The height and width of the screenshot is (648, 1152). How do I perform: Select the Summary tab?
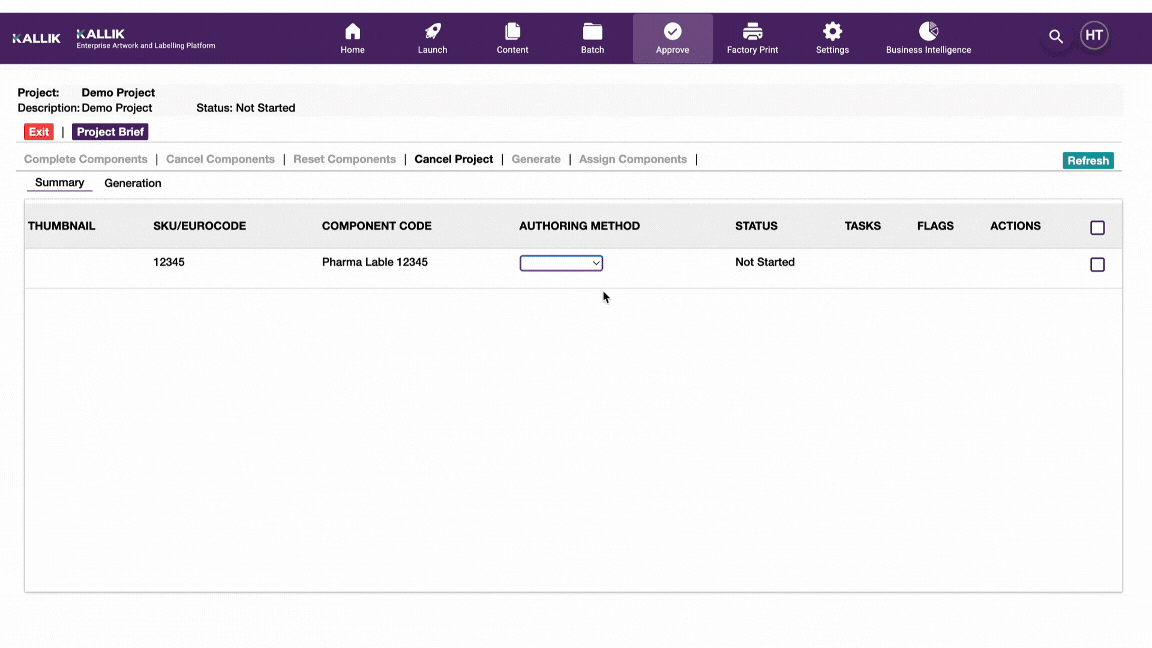(x=59, y=183)
